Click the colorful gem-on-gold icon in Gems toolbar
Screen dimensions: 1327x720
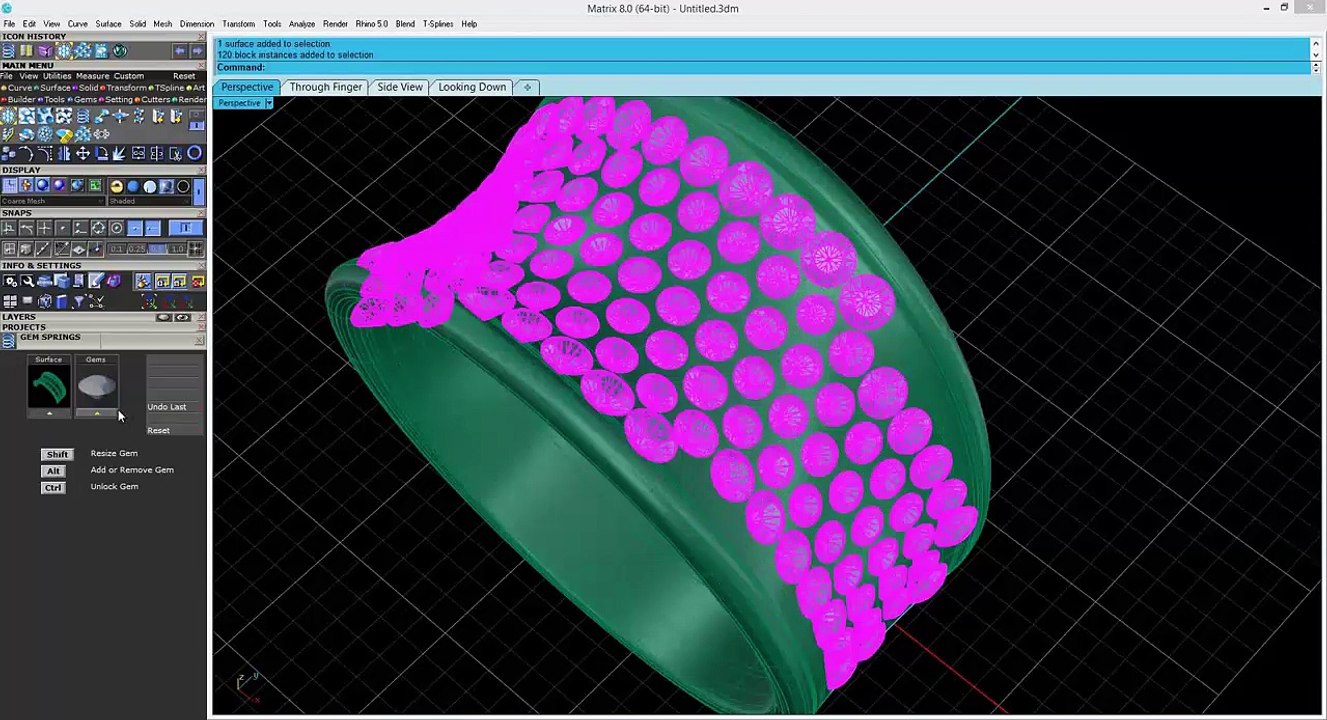(x=64, y=134)
